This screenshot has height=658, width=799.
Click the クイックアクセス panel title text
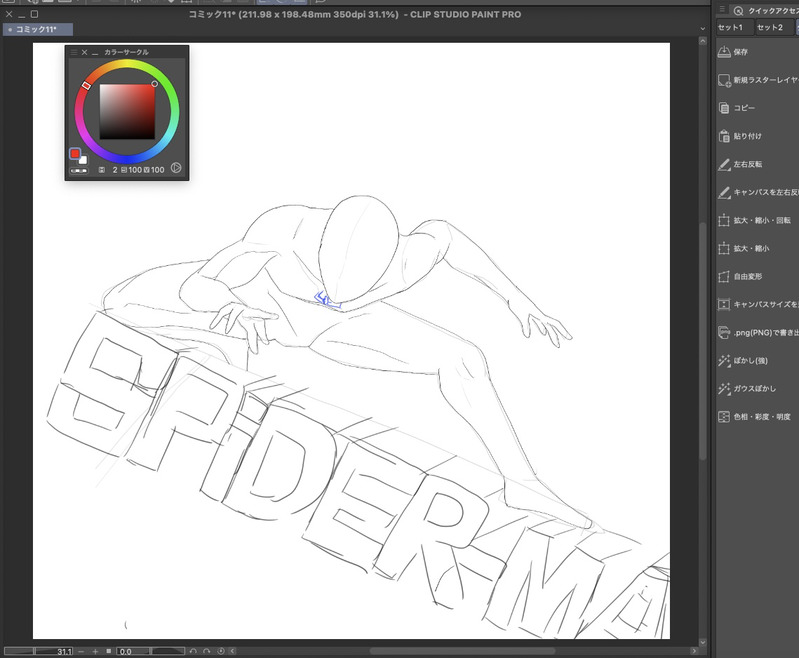click(774, 11)
